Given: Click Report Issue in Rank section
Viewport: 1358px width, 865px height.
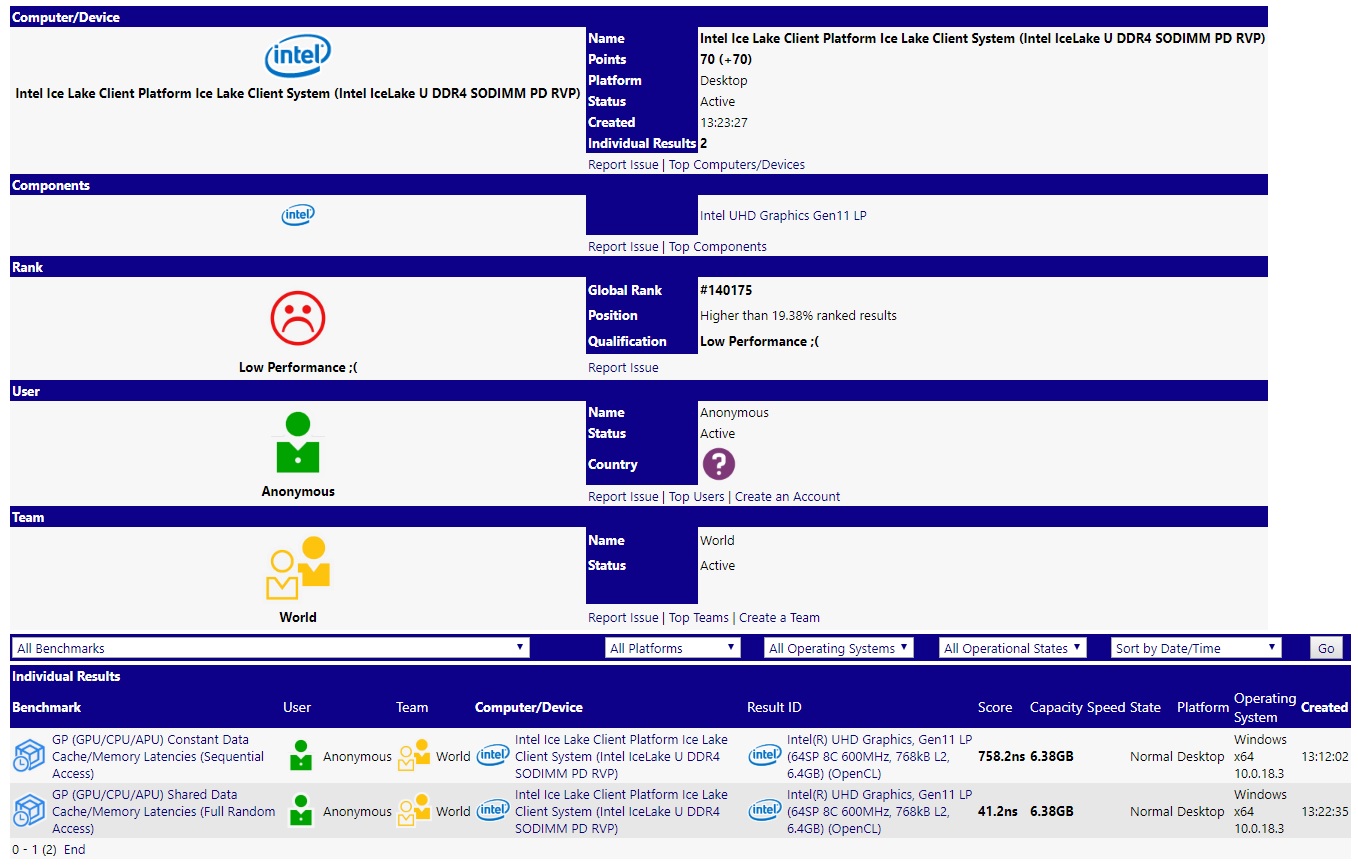Looking at the screenshot, I should coord(623,368).
